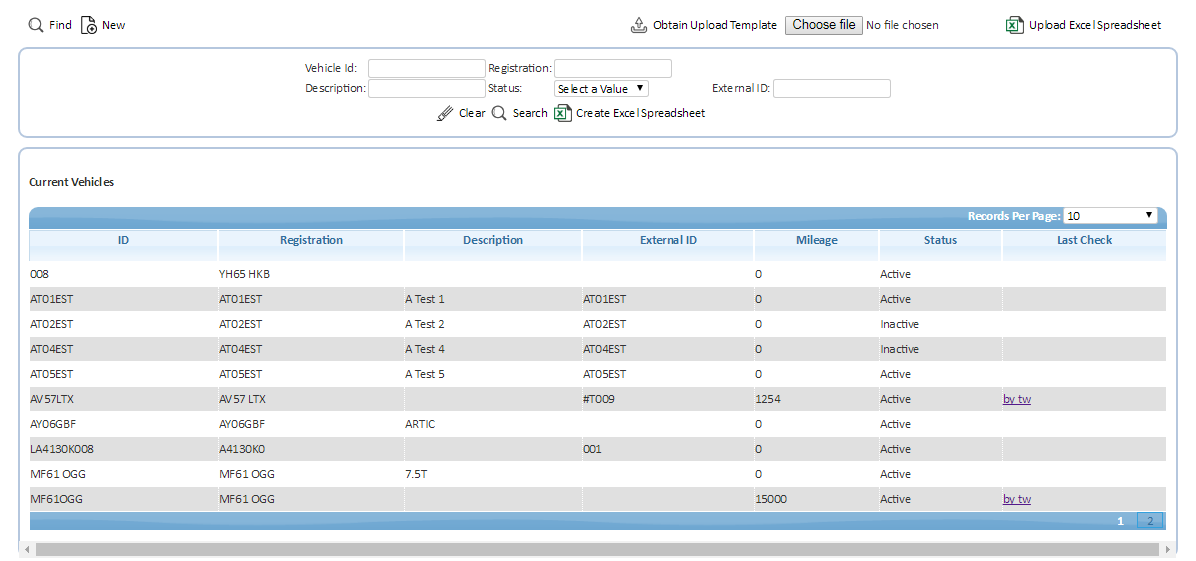Focus the Registration input field
Viewport: 1196px width, 561px height.
pyautogui.click(x=613, y=69)
